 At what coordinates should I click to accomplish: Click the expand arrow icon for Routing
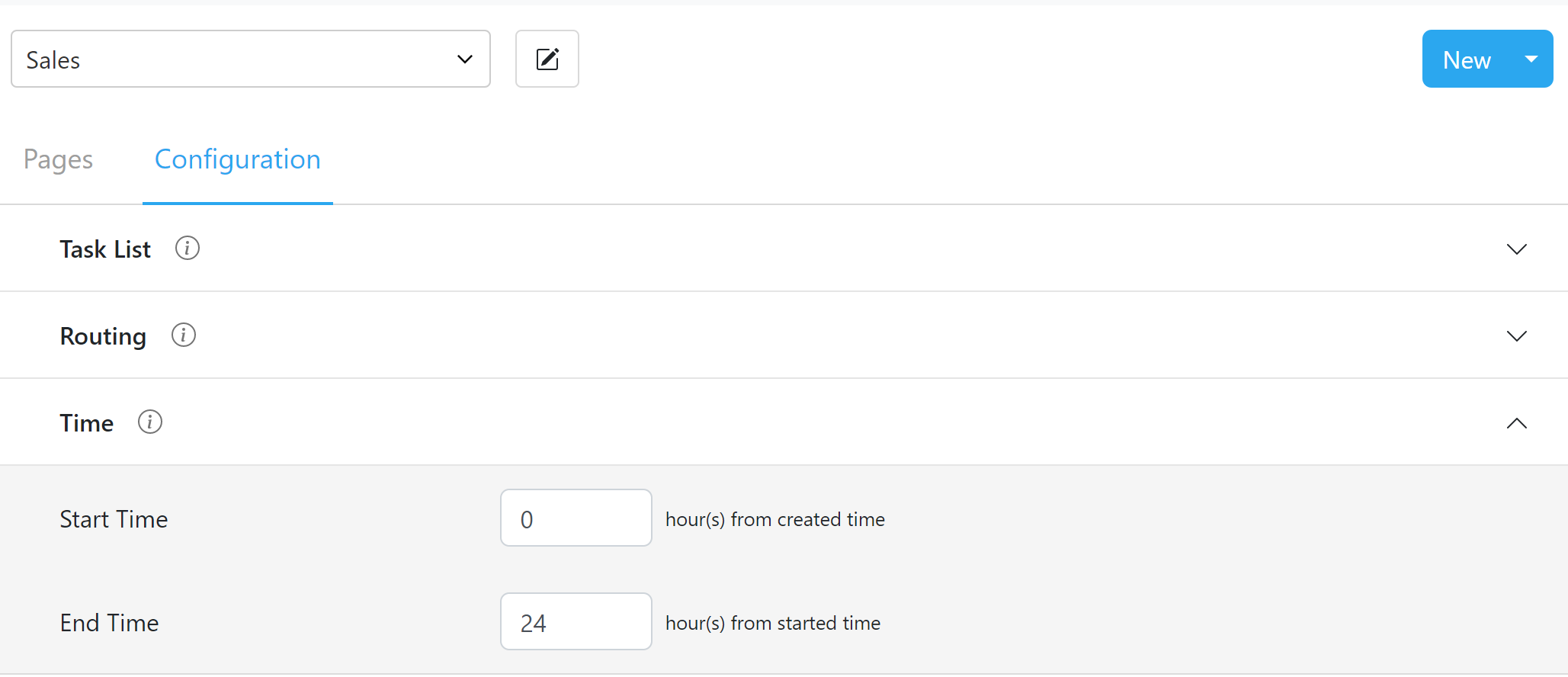[1517, 335]
